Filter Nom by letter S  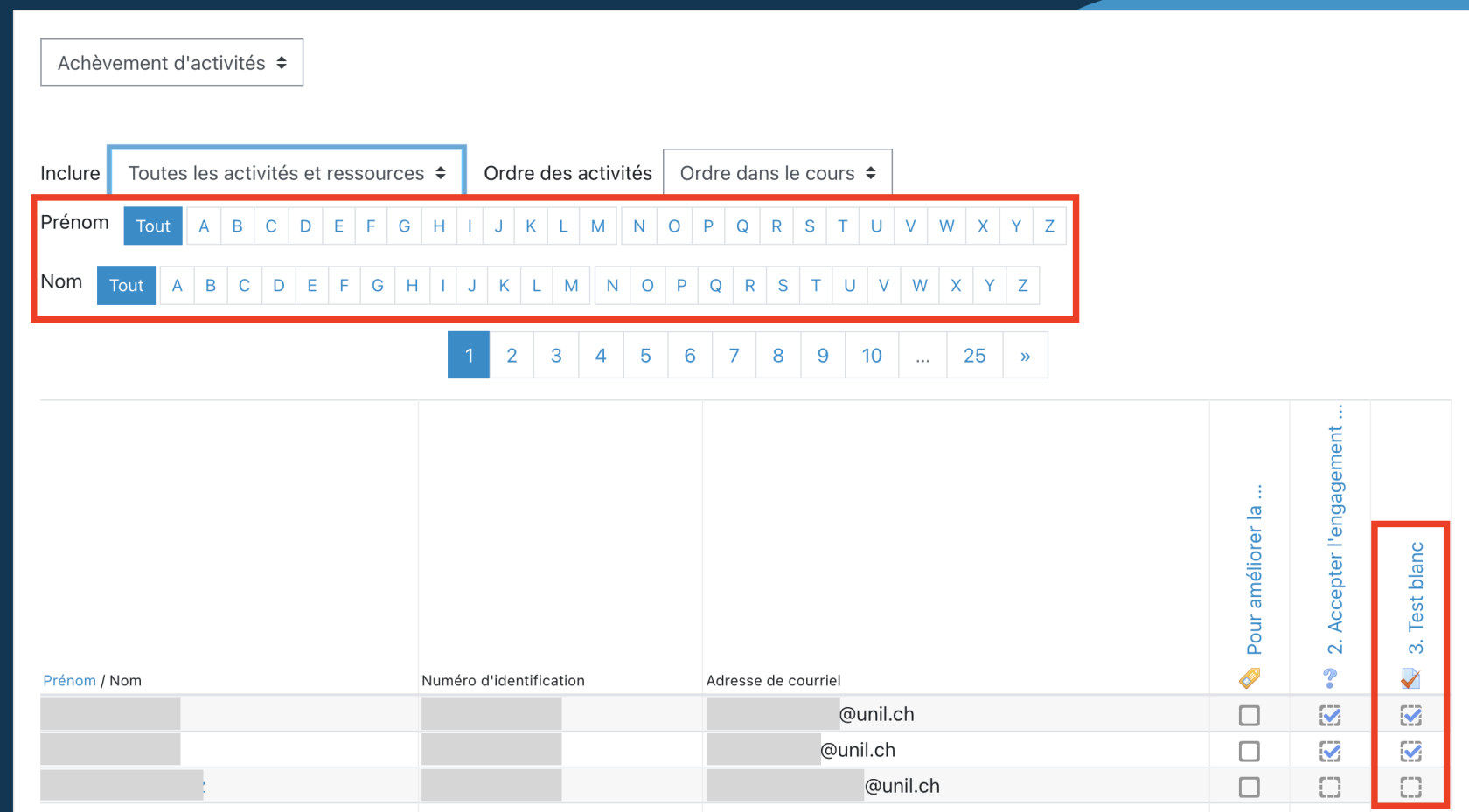[783, 286]
